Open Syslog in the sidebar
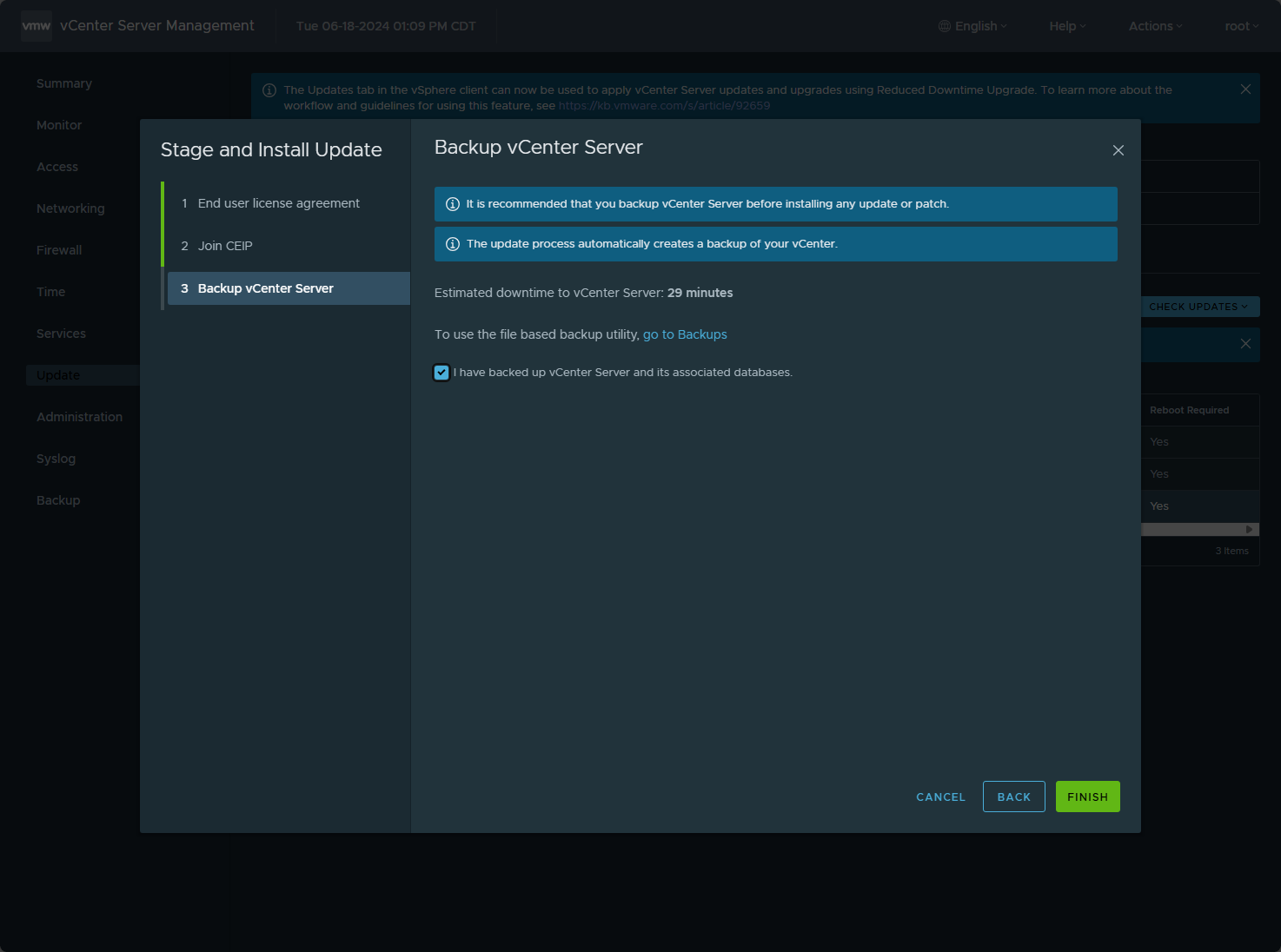The height and width of the screenshot is (952, 1281). [x=56, y=459]
